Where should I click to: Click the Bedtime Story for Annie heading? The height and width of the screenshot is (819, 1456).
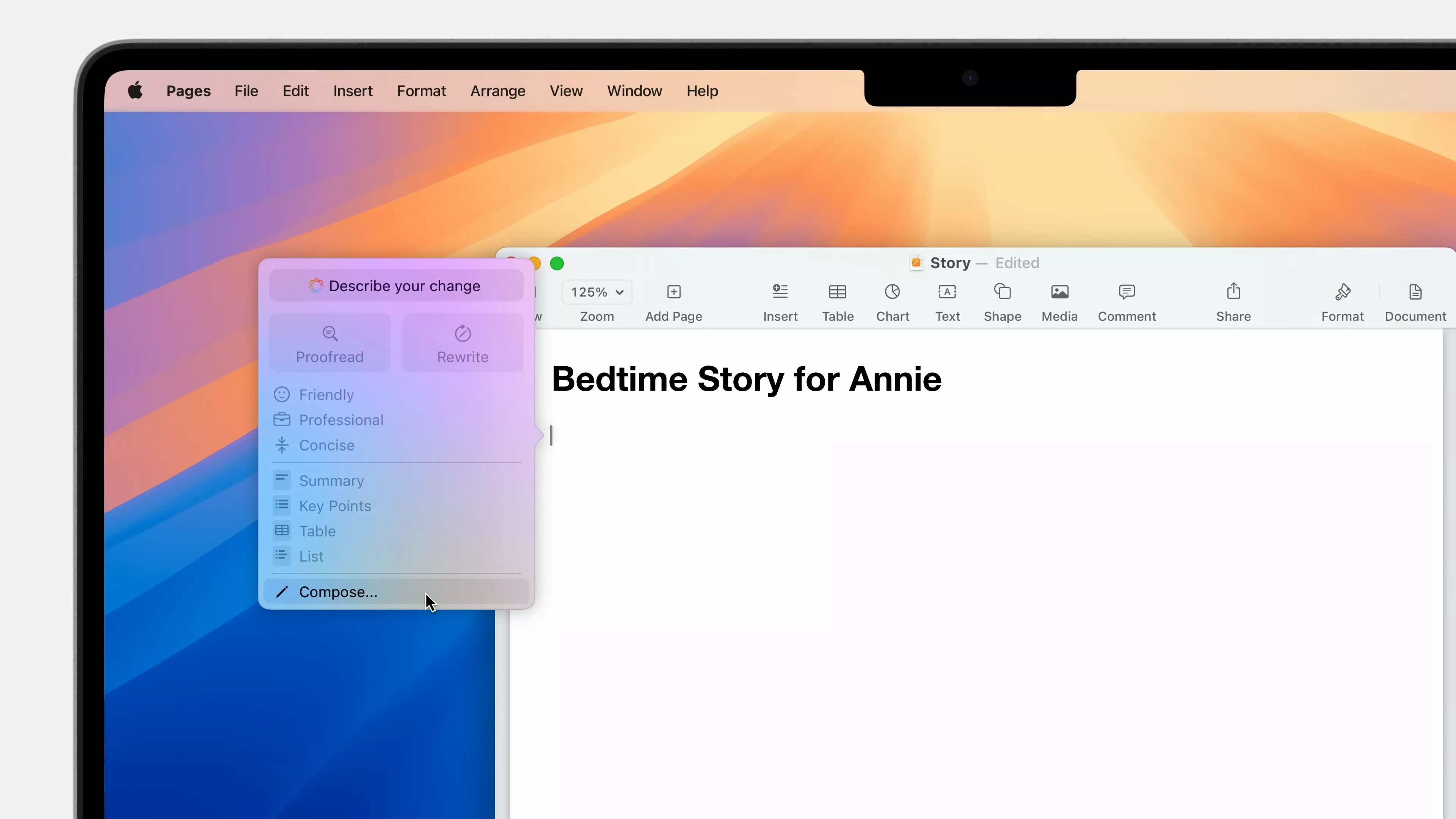pyautogui.click(x=746, y=379)
